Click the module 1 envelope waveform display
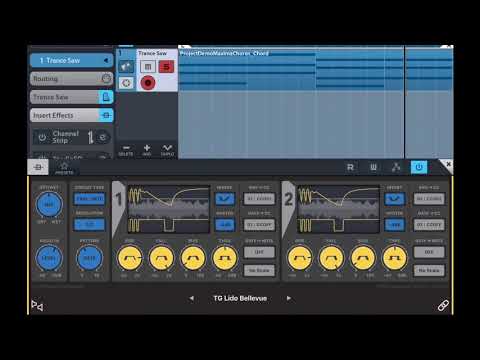This screenshot has height=360, width=480. (x=169, y=209)
